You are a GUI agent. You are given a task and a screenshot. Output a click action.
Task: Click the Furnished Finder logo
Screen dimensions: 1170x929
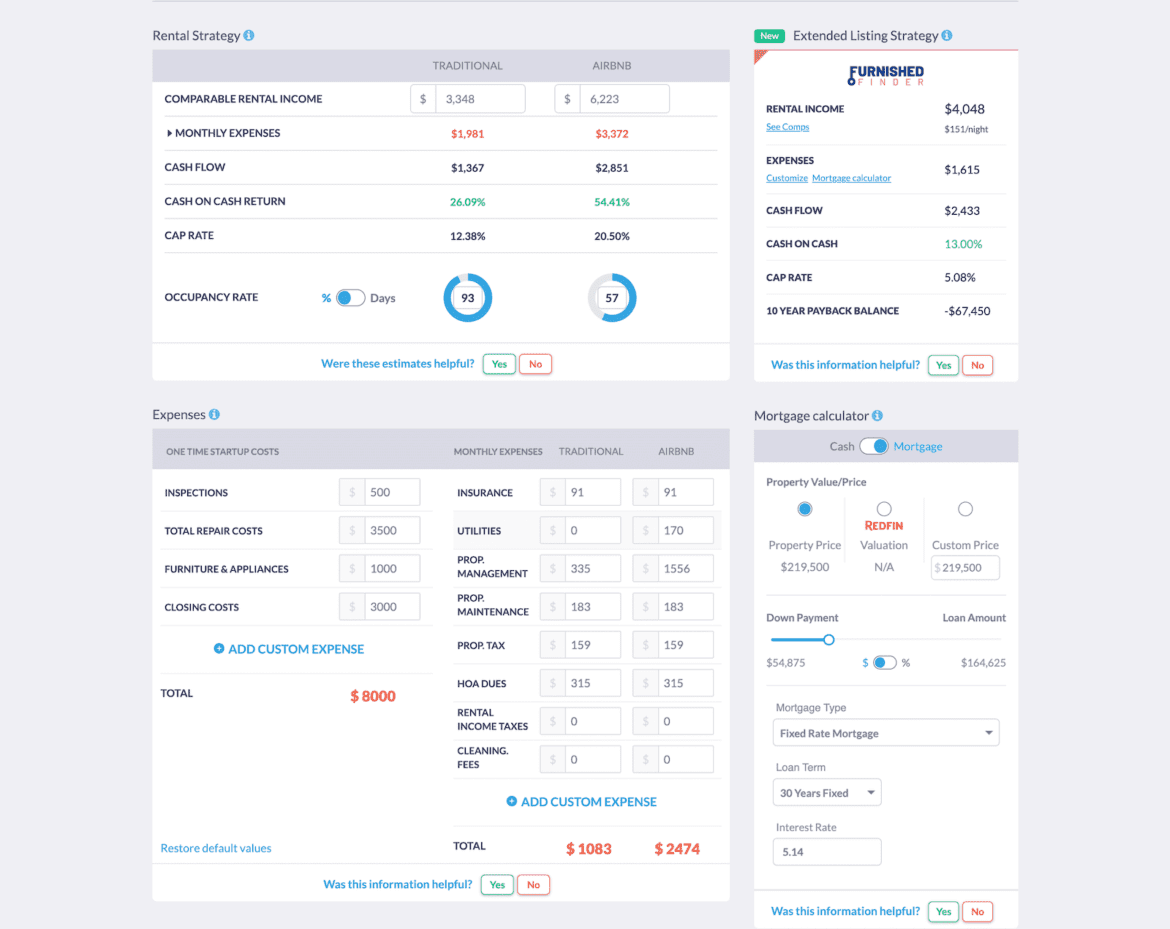pos(886,75)
